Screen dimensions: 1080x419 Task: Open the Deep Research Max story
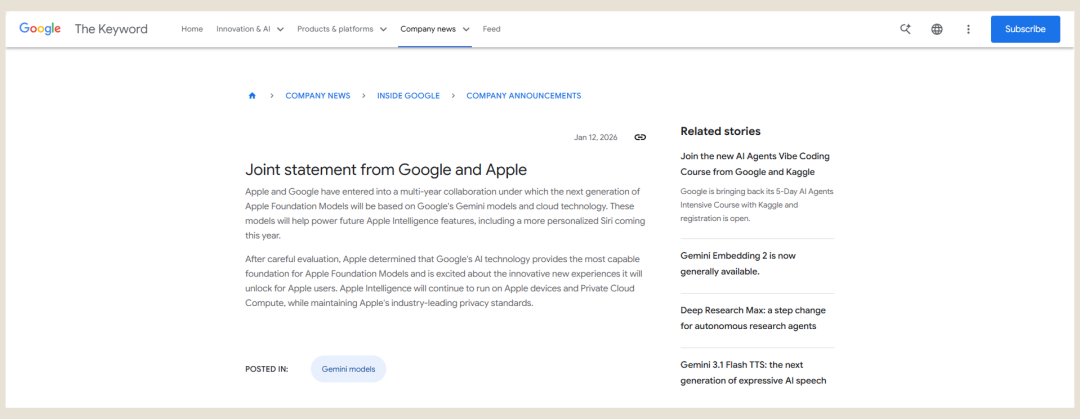click(x=753, y=318)
